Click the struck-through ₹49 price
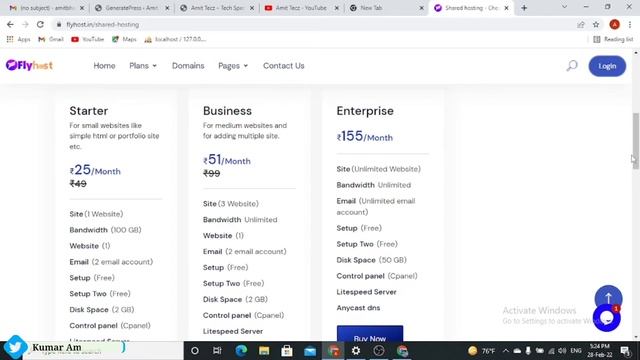The image size is (640, 360). point(78,184)
